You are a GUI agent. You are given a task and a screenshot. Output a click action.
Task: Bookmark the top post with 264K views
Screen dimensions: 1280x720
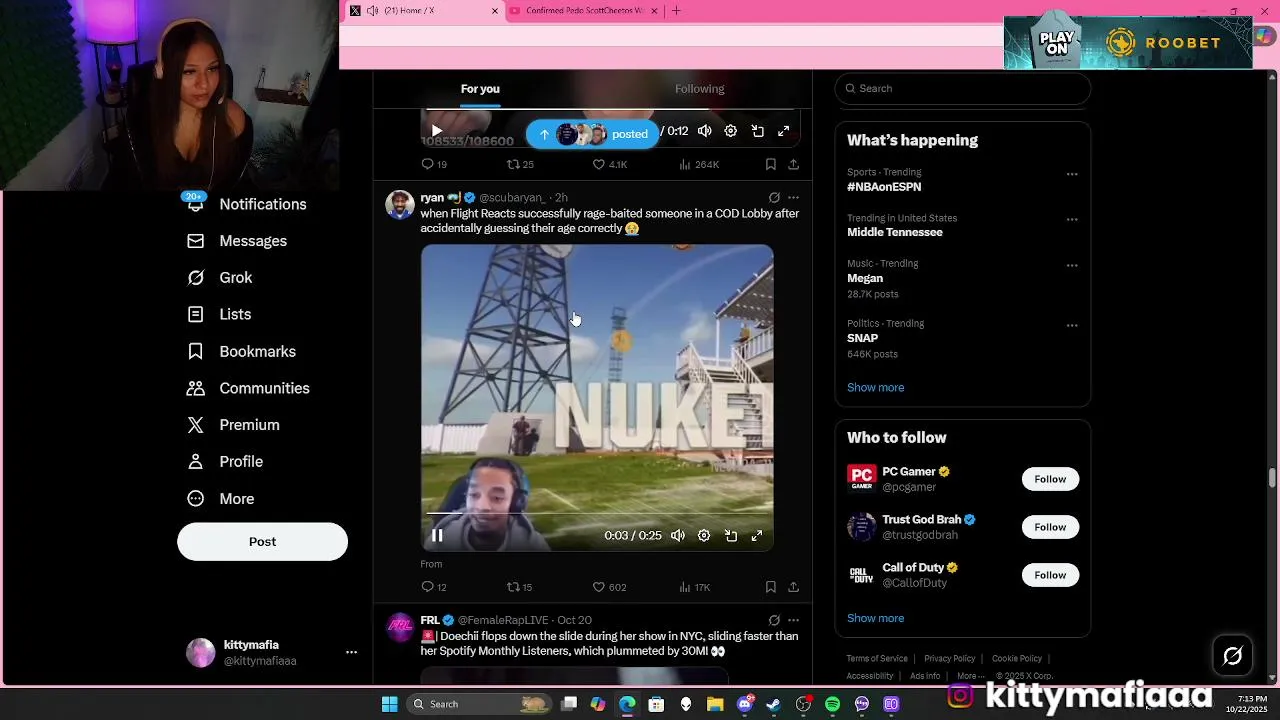tap(770, 164)
